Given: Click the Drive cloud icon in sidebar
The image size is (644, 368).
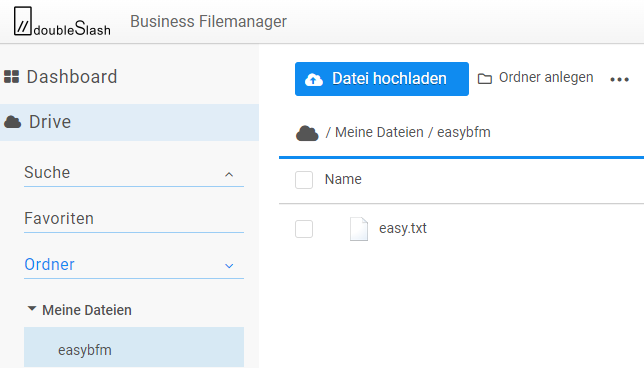Looking at the screenshot, I should click(12, 122).
